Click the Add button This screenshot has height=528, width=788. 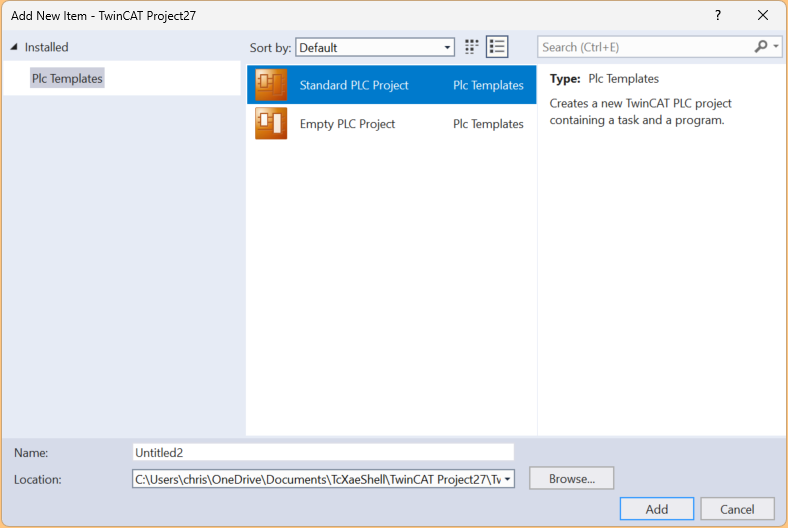[656, 509]
